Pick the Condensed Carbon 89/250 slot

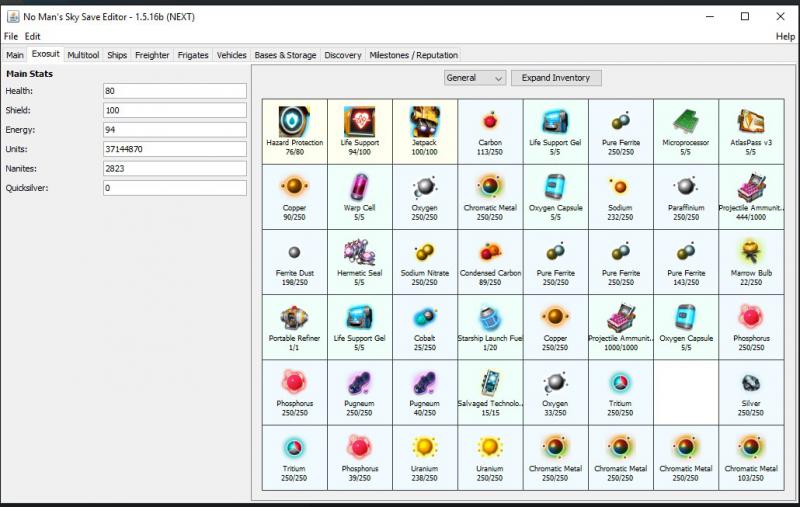(490, 262)
